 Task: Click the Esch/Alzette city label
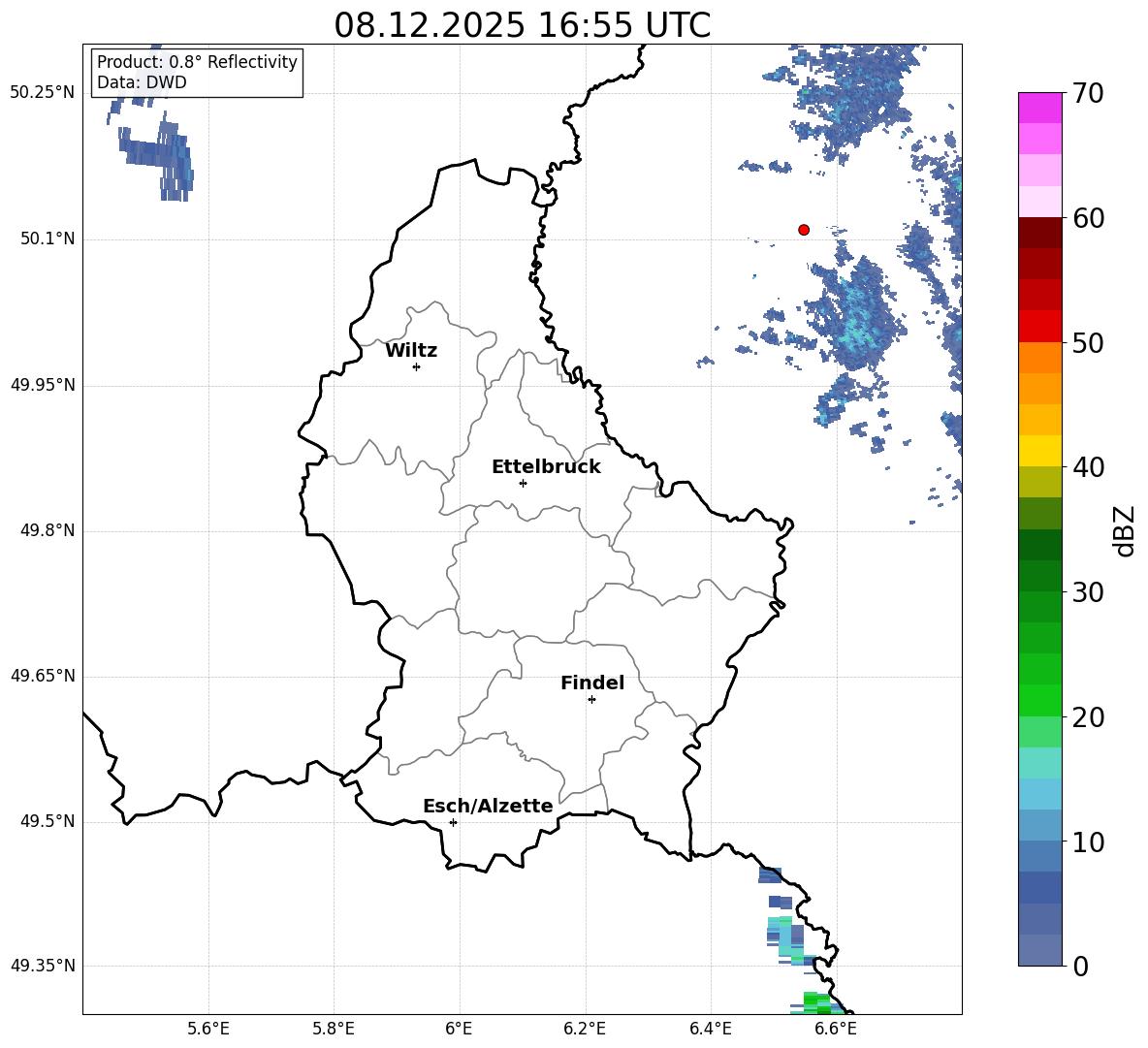(x=488, y=806)
